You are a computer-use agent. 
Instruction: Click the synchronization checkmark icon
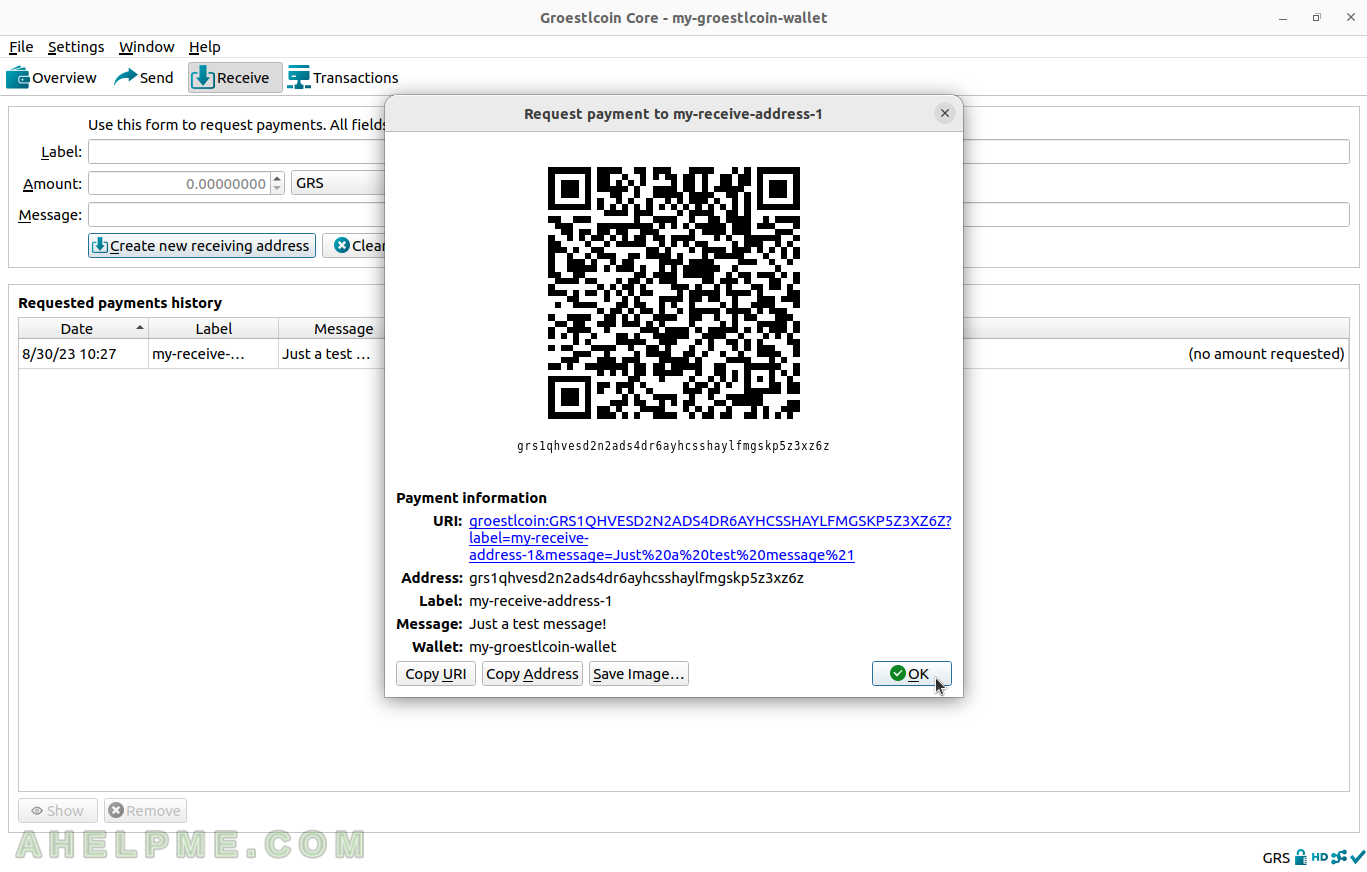click(1357, 857)
